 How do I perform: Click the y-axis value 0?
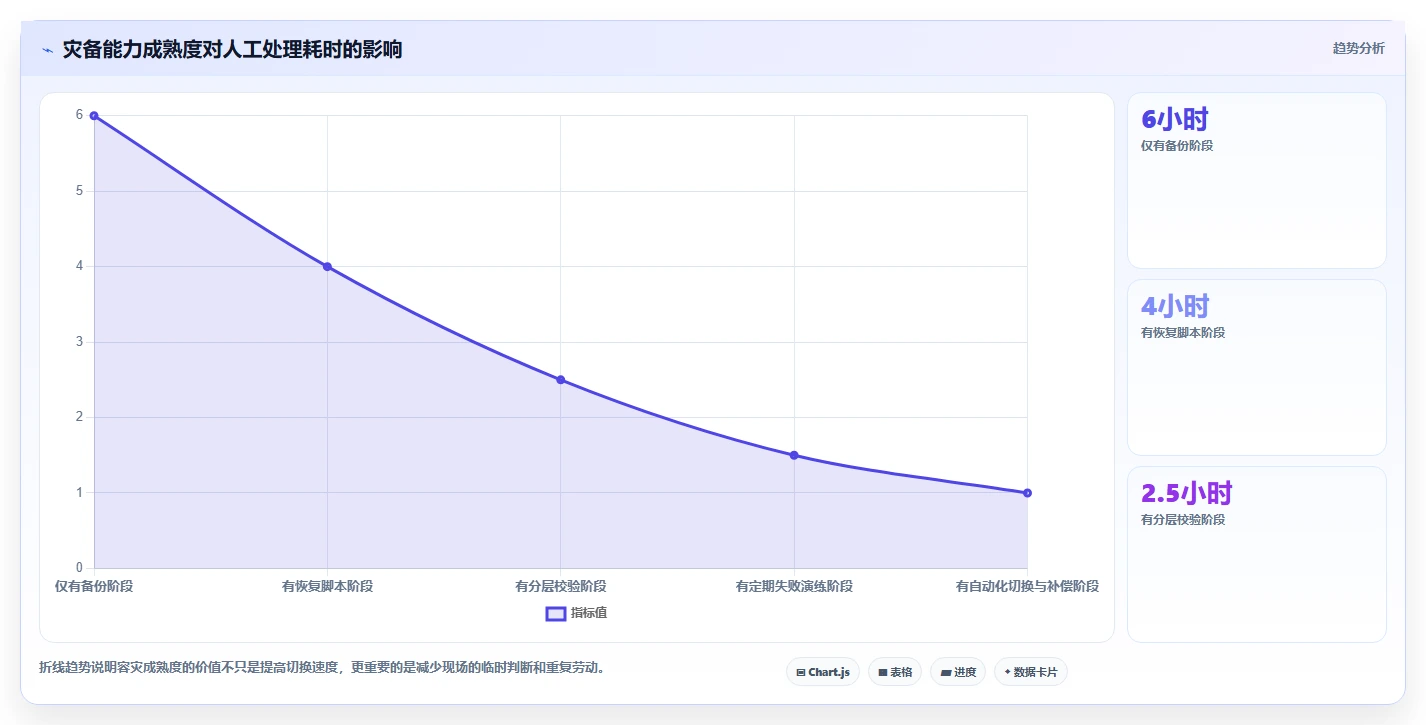coord(79,568)
